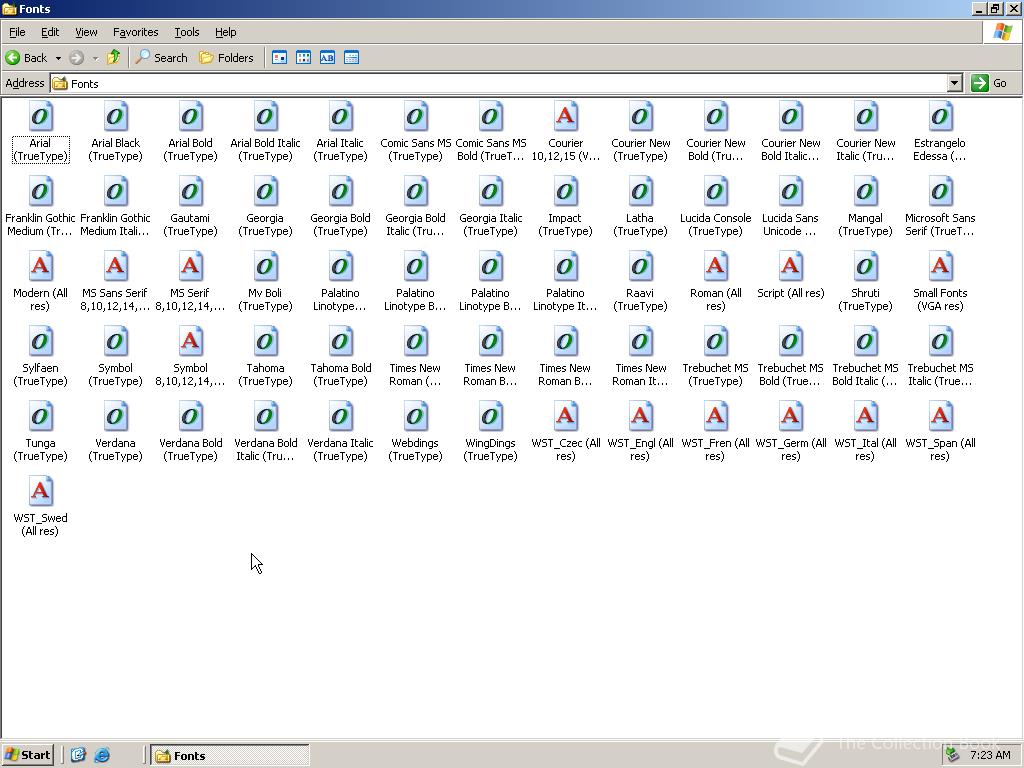Expand the Address bar dropdown
This screenshot has height=768, width=1024.
[955, 83]
